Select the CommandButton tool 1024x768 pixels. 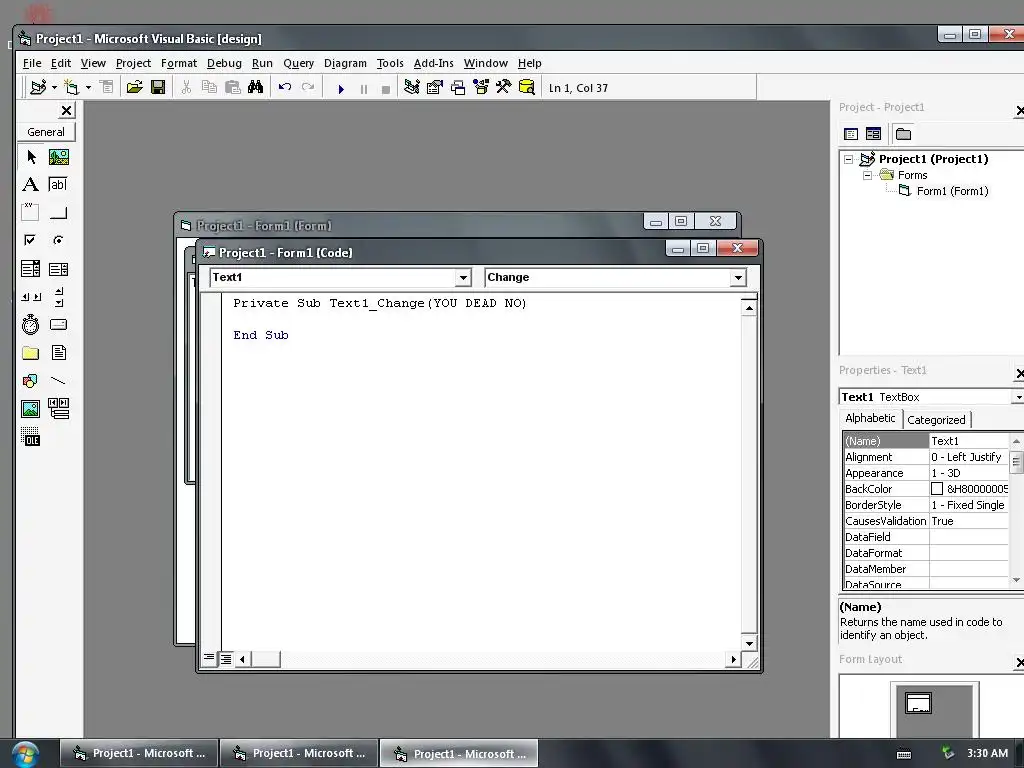point(59,212)
